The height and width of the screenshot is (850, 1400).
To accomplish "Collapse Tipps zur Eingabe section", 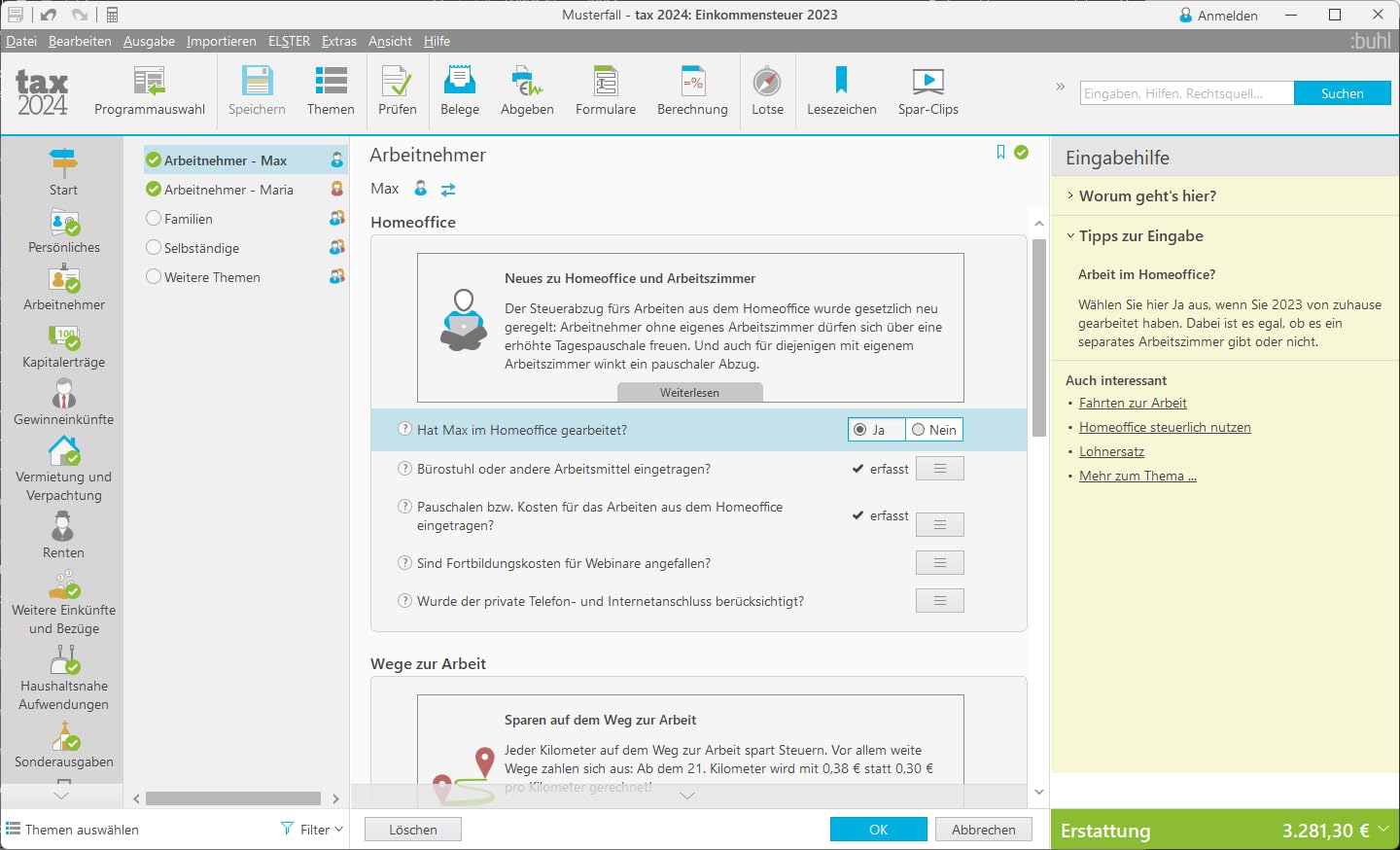I will coord(1135,235).
